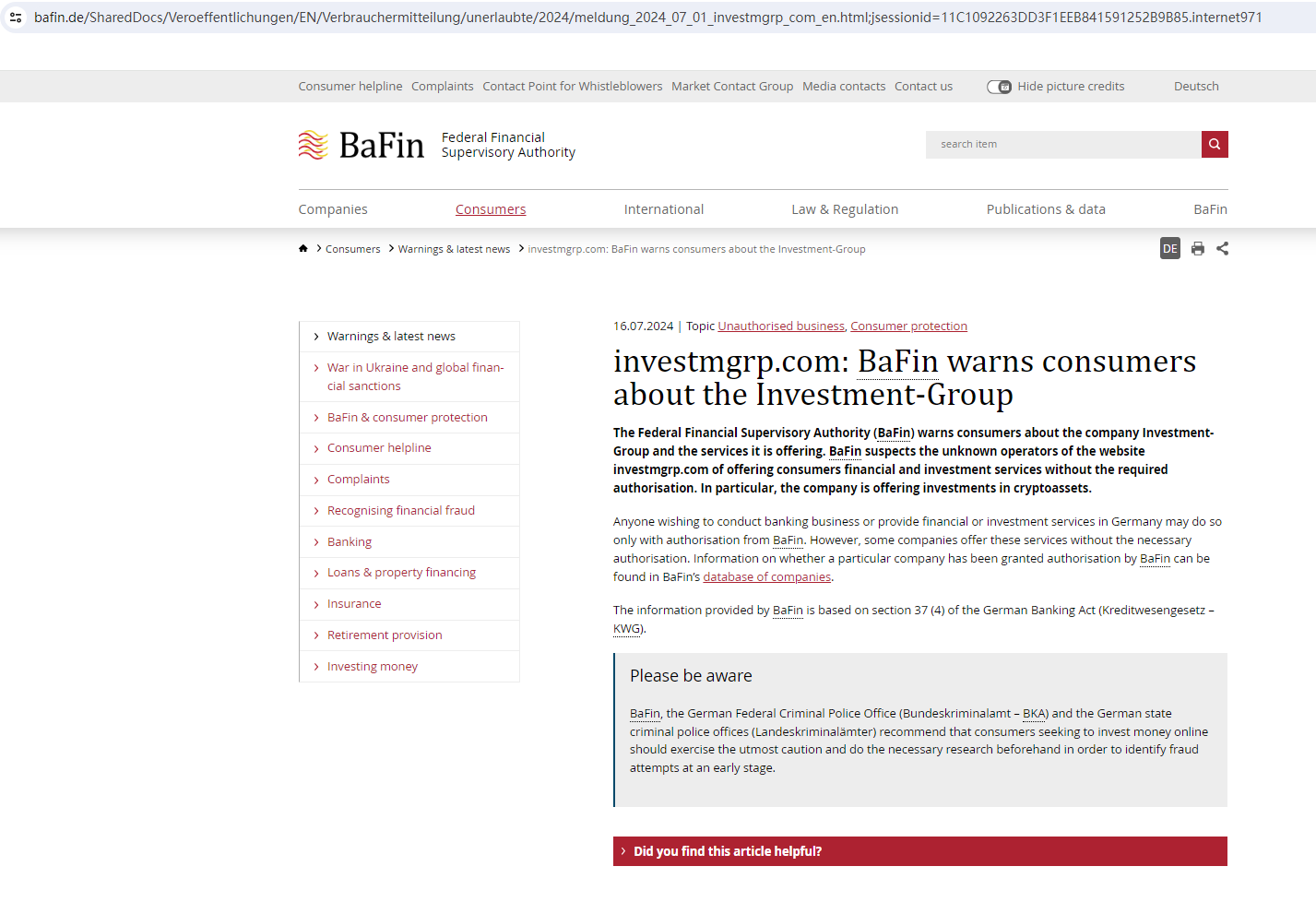This screenshot has width=1316, height=902.
Task: Click the article date 16.07.2024
Action: point(644,326)
